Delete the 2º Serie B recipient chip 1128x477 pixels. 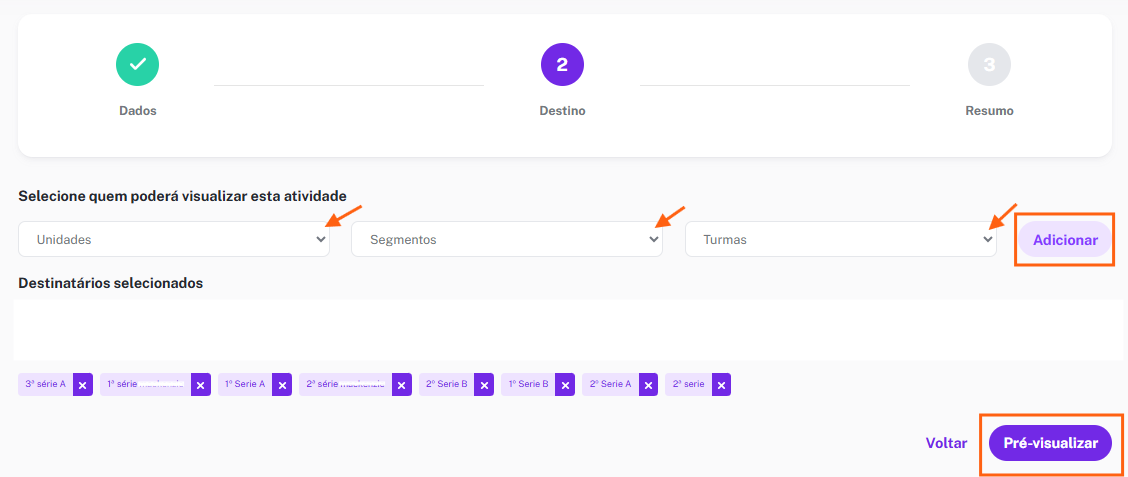(484, 385)
